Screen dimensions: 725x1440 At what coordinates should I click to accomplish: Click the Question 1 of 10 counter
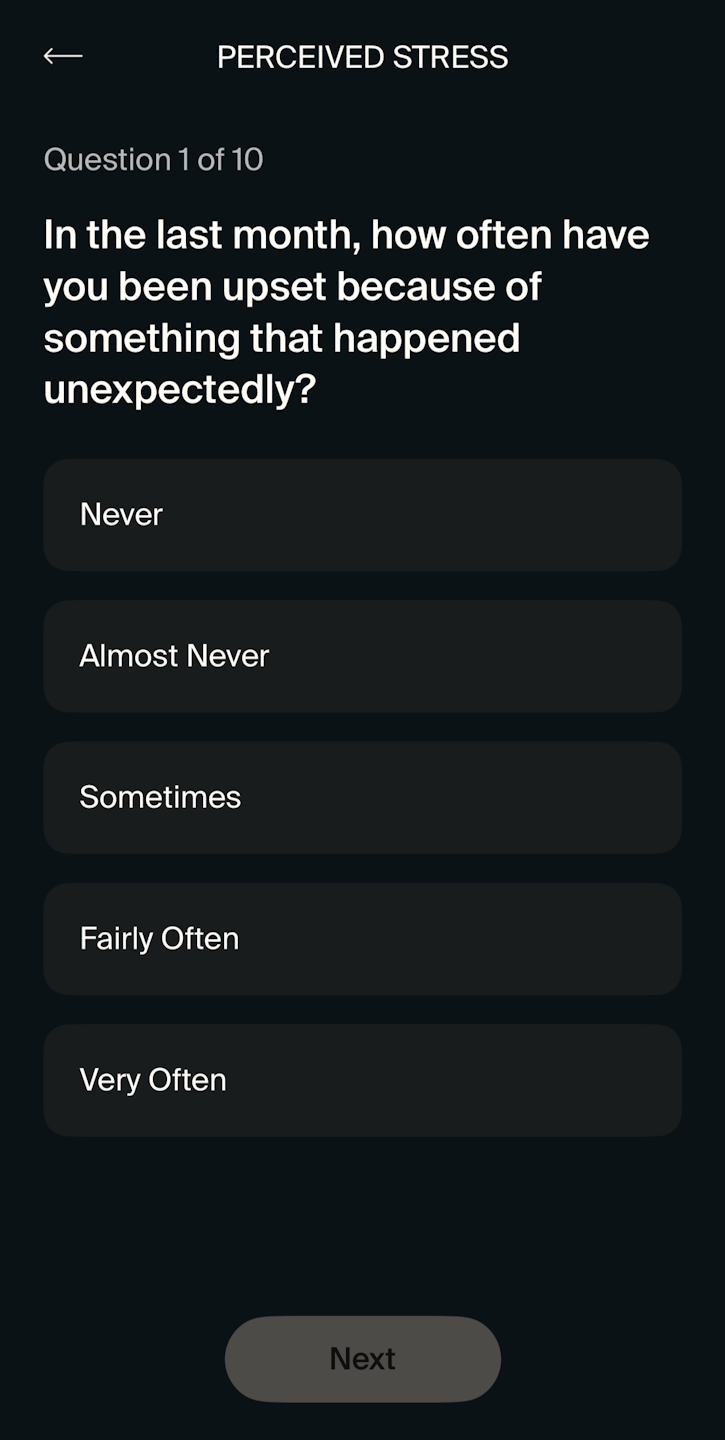click(x=153, y=160)
